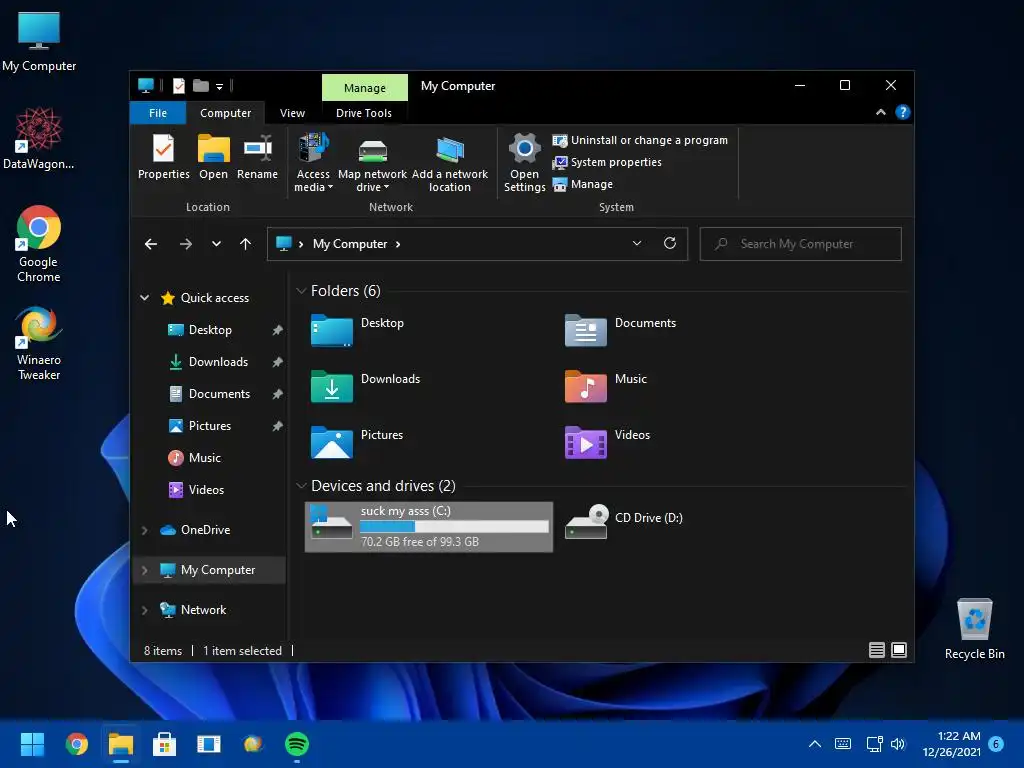The width and height of the screenshot is (1024, 768).
Task: Select Desktop in Quick access
Action: click(x=210, y=330)
